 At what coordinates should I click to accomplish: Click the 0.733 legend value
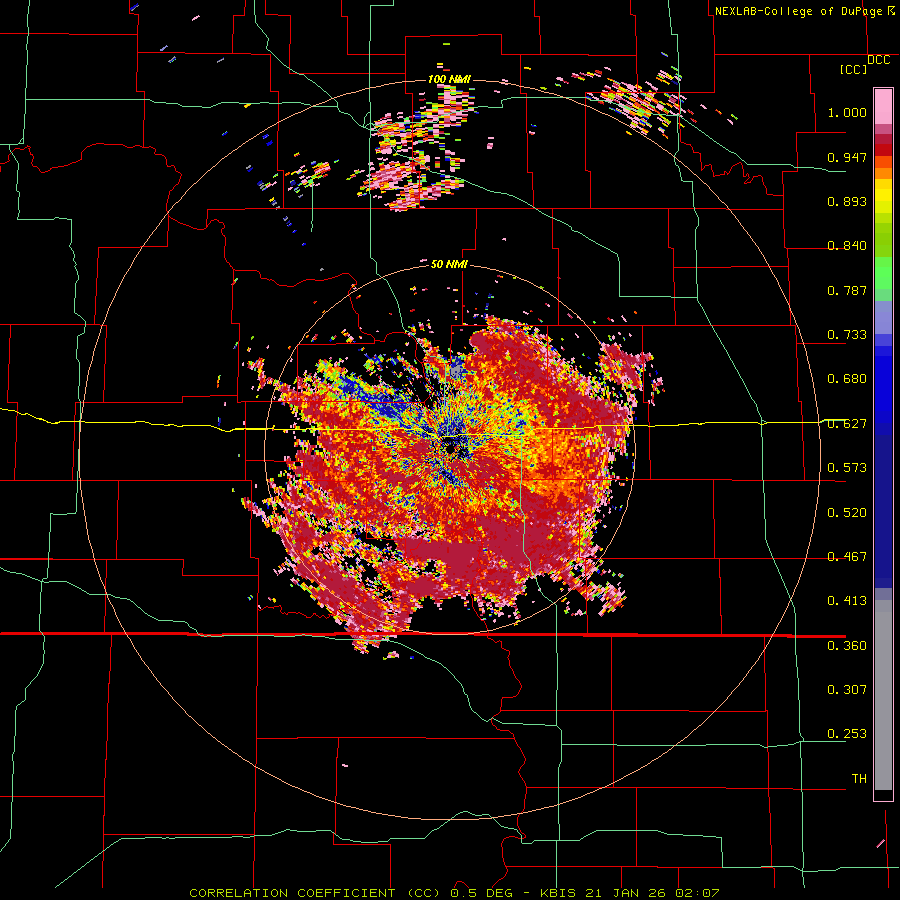point(847,335)
